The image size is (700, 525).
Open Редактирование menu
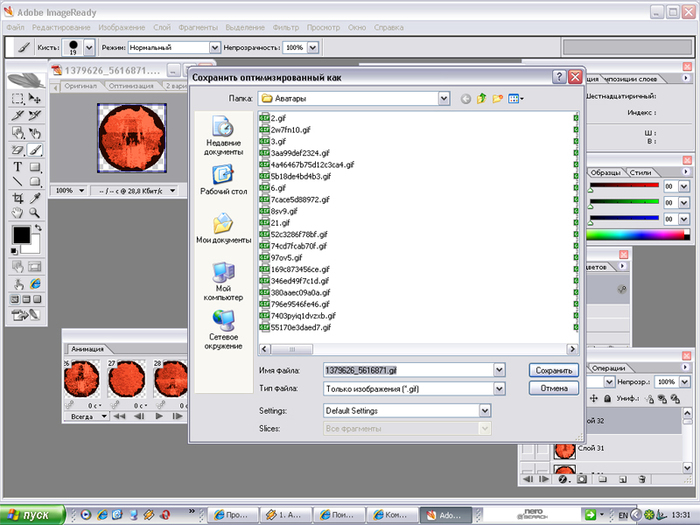pos(61,27)
